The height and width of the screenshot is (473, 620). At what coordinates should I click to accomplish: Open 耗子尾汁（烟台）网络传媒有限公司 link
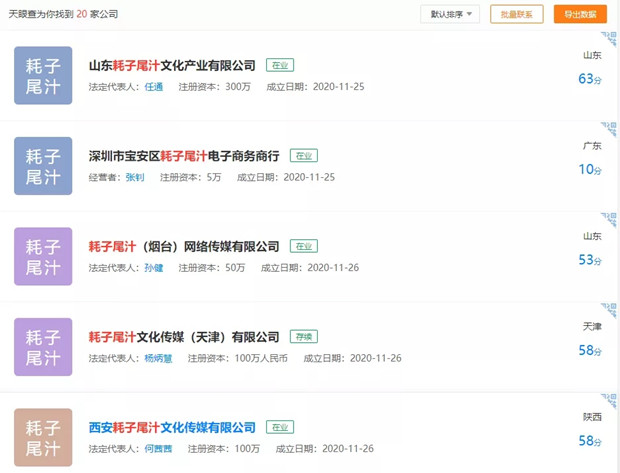click(x=184, y=246)
